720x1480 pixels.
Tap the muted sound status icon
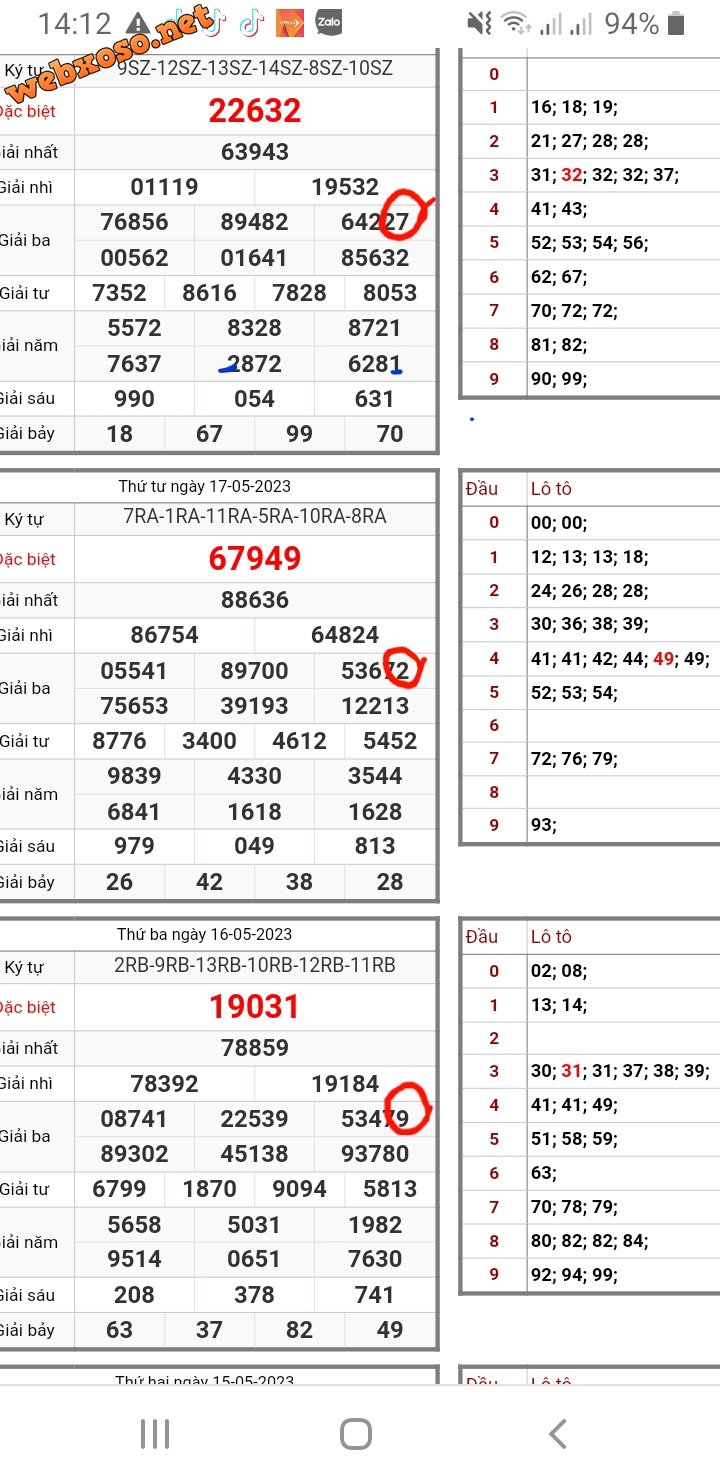click(480, 23)
